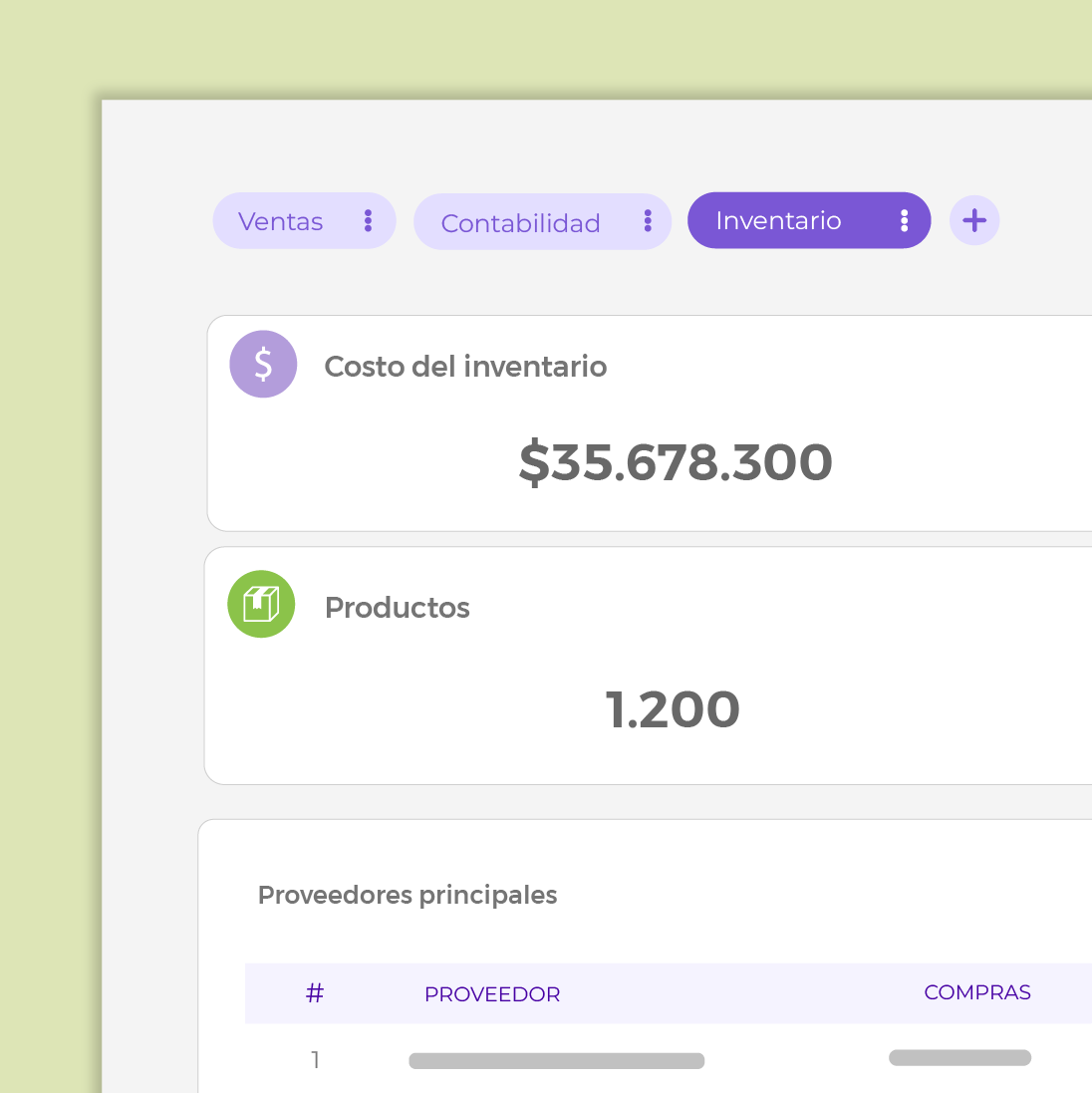Add a new tab with plus button

[974, 221]
